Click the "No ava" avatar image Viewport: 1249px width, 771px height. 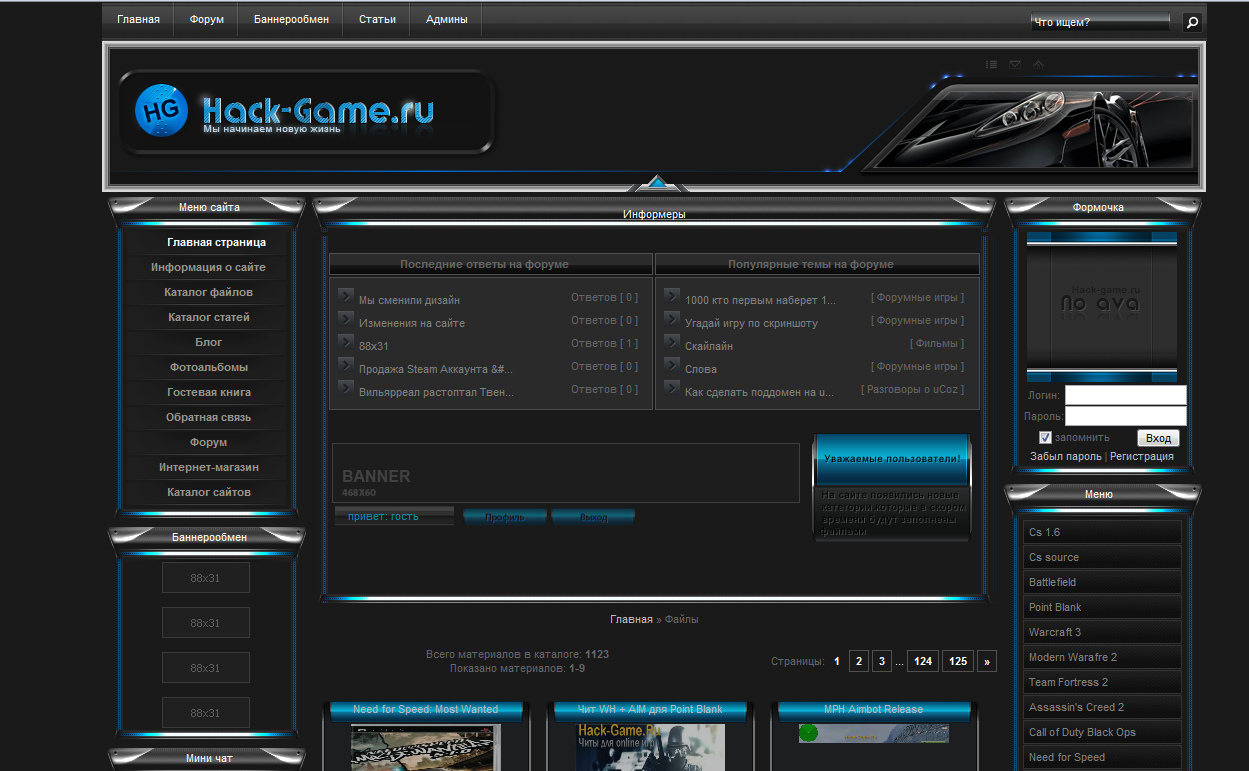coord(1101,304)
